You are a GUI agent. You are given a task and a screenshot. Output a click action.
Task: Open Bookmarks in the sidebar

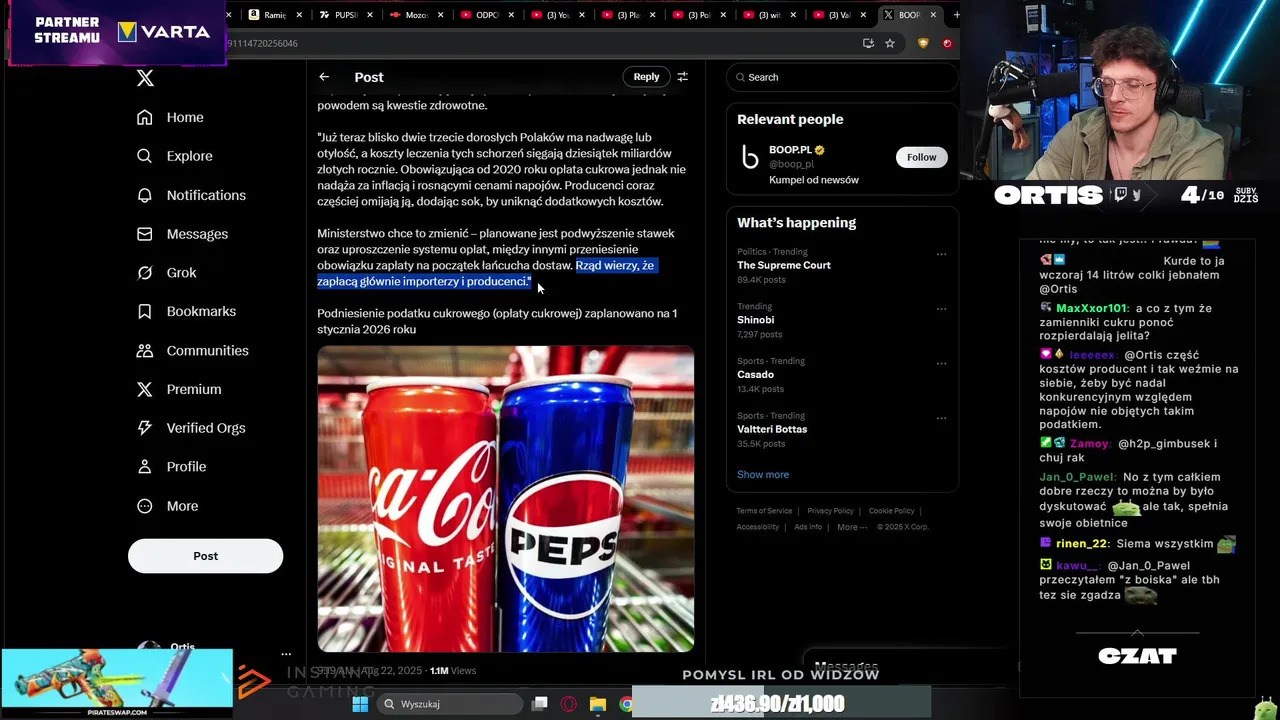pos(185,312)
